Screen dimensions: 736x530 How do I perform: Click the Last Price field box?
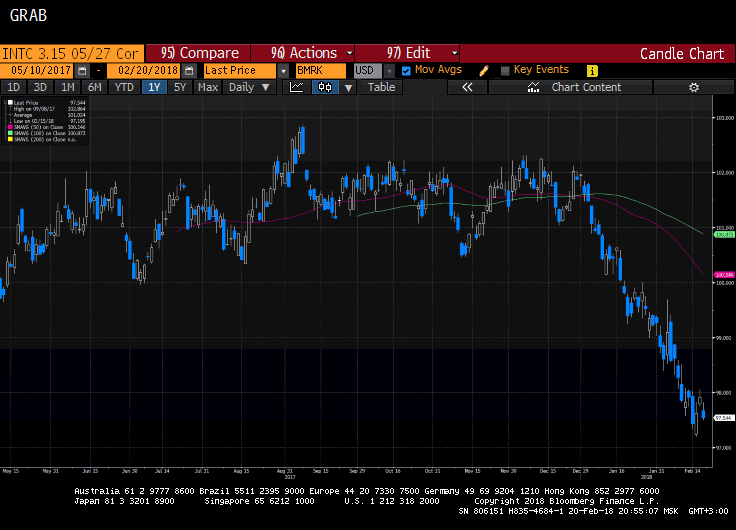point(240,71)
